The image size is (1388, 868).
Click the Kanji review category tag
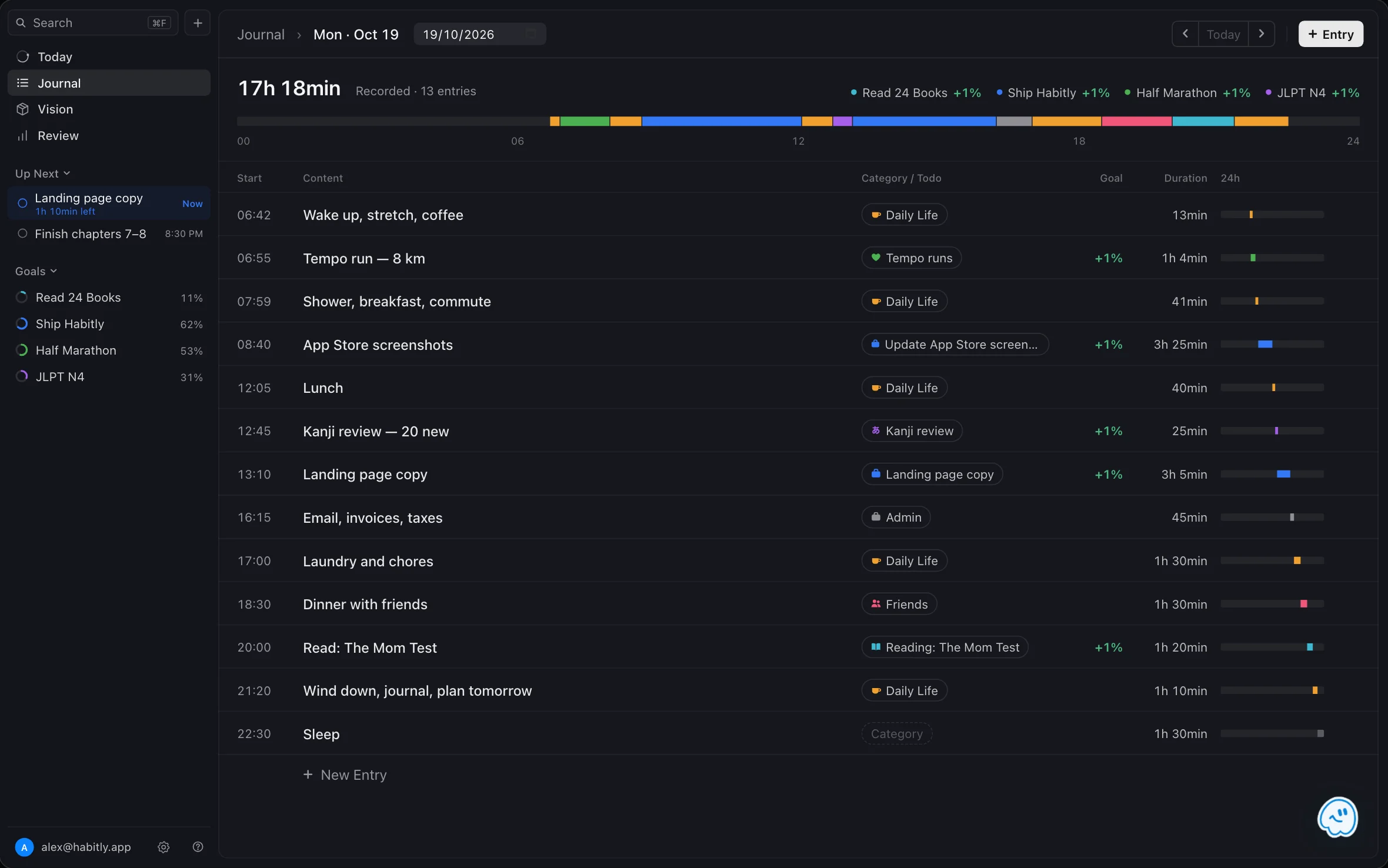912,431
